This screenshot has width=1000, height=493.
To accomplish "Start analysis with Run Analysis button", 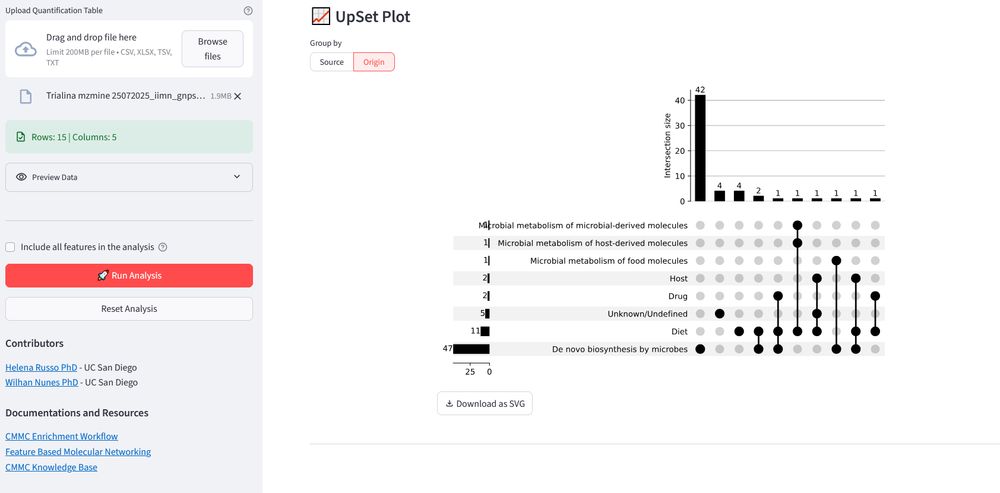I will [129, 276].
